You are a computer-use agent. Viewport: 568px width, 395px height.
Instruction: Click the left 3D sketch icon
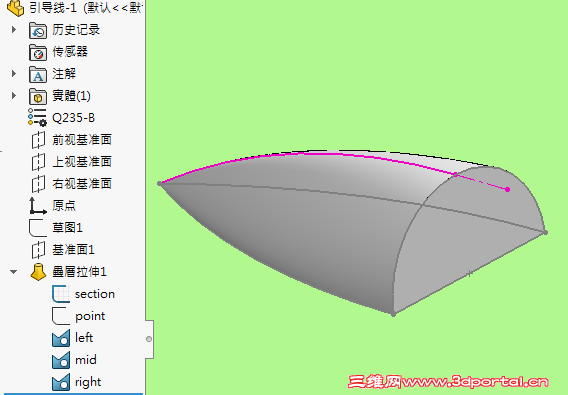click(61, 338)
